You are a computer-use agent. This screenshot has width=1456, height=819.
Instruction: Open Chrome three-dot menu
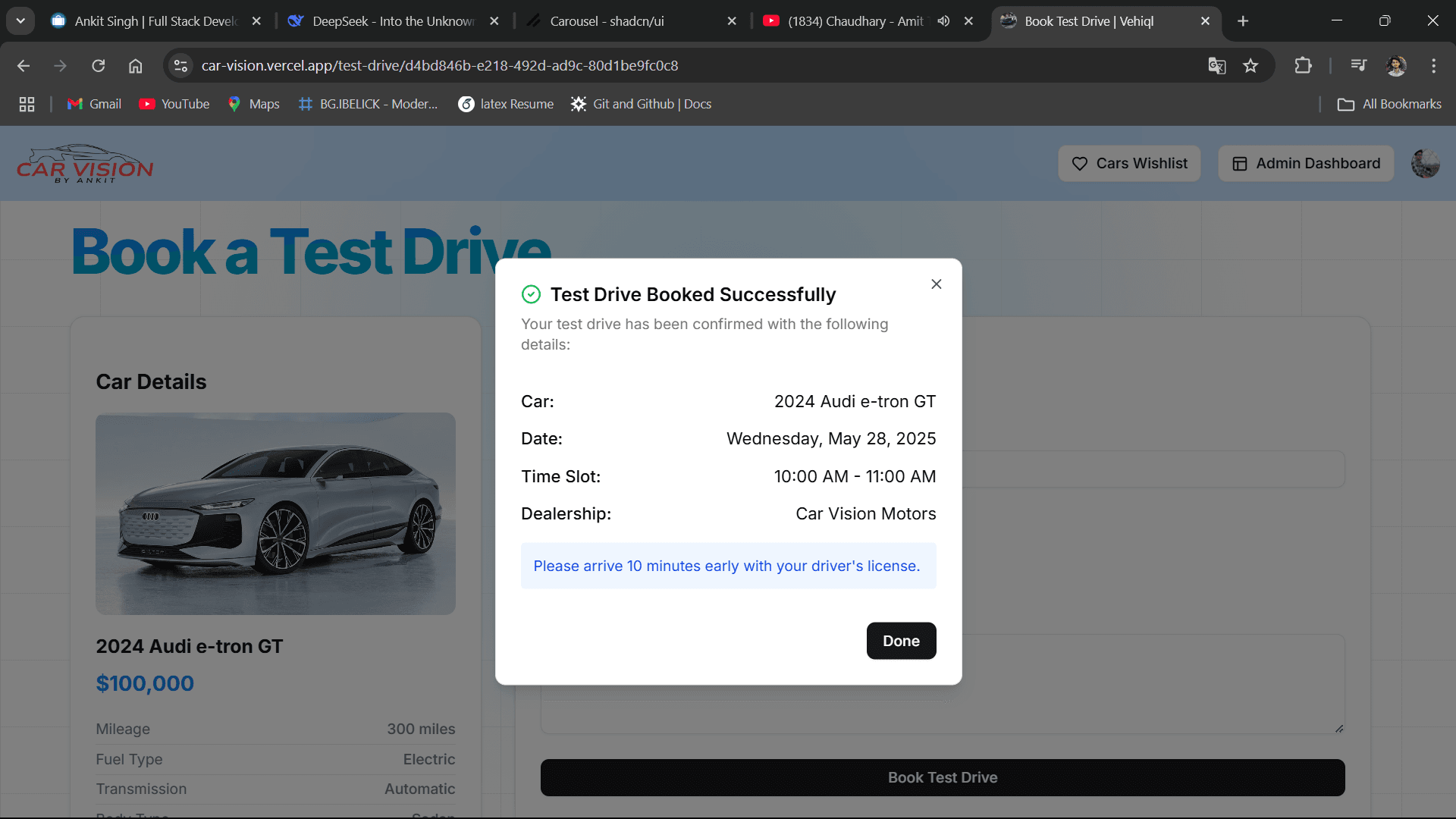[1433, 66]
